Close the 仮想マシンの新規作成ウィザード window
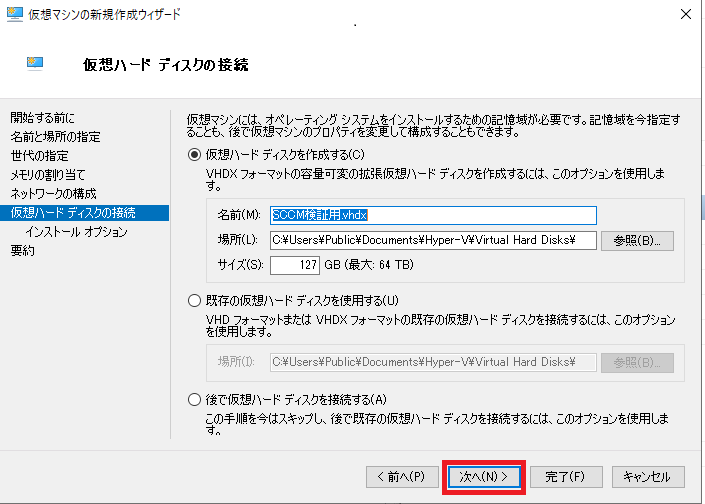Screen dimensions: 705x504 (686, 14)
